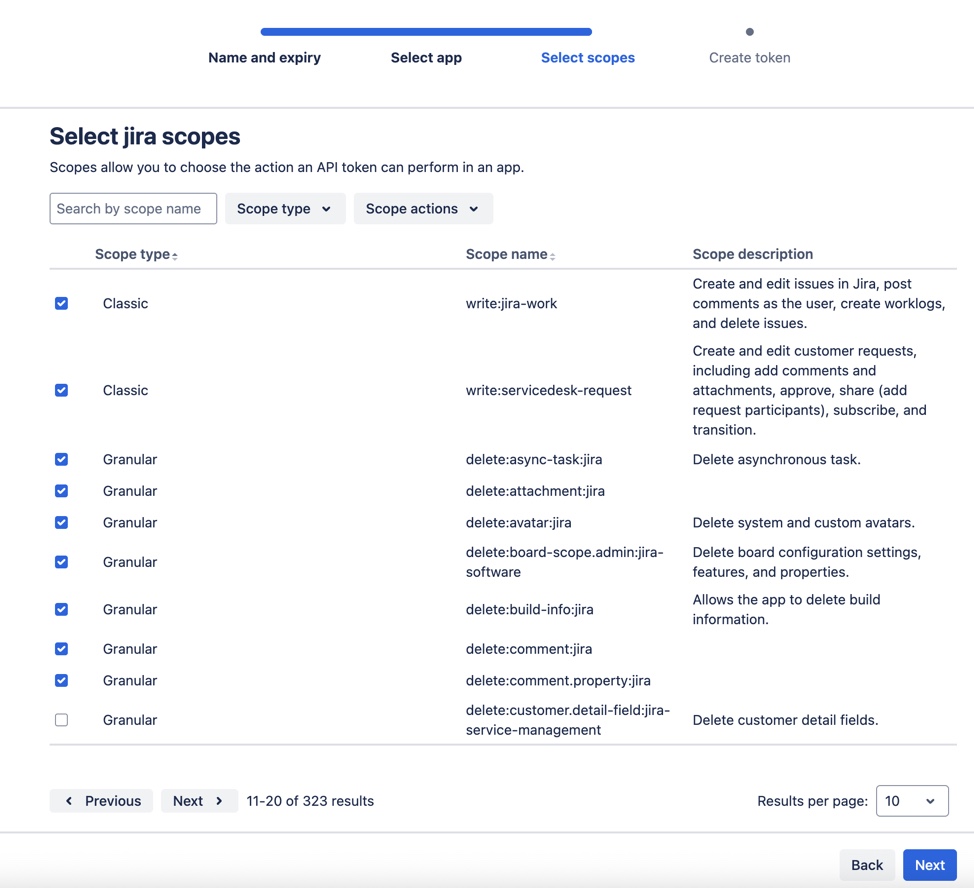Select the Create token step
The image size is (974, 888).
tap(750, 58)
